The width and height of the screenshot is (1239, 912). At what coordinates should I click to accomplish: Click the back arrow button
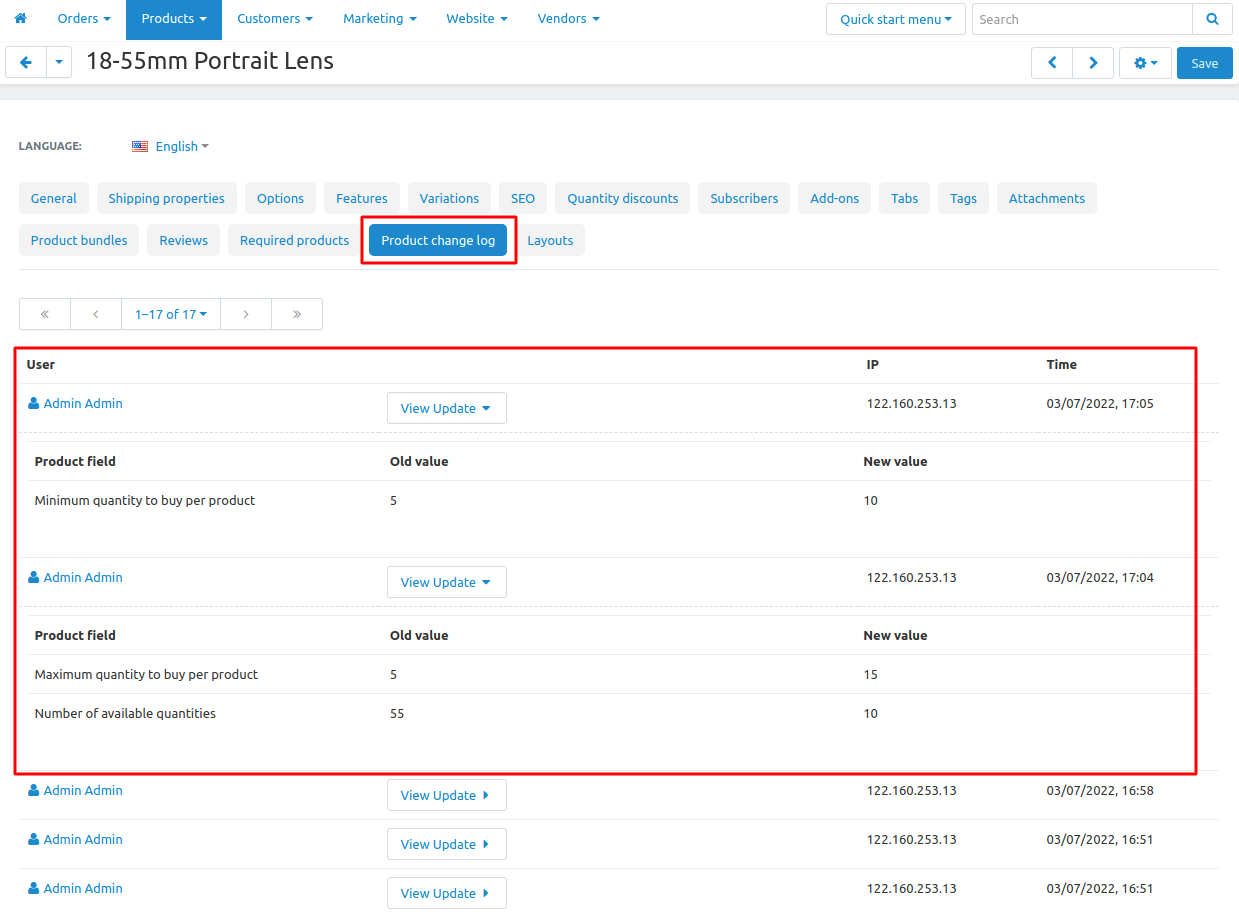tap(26, 62)
